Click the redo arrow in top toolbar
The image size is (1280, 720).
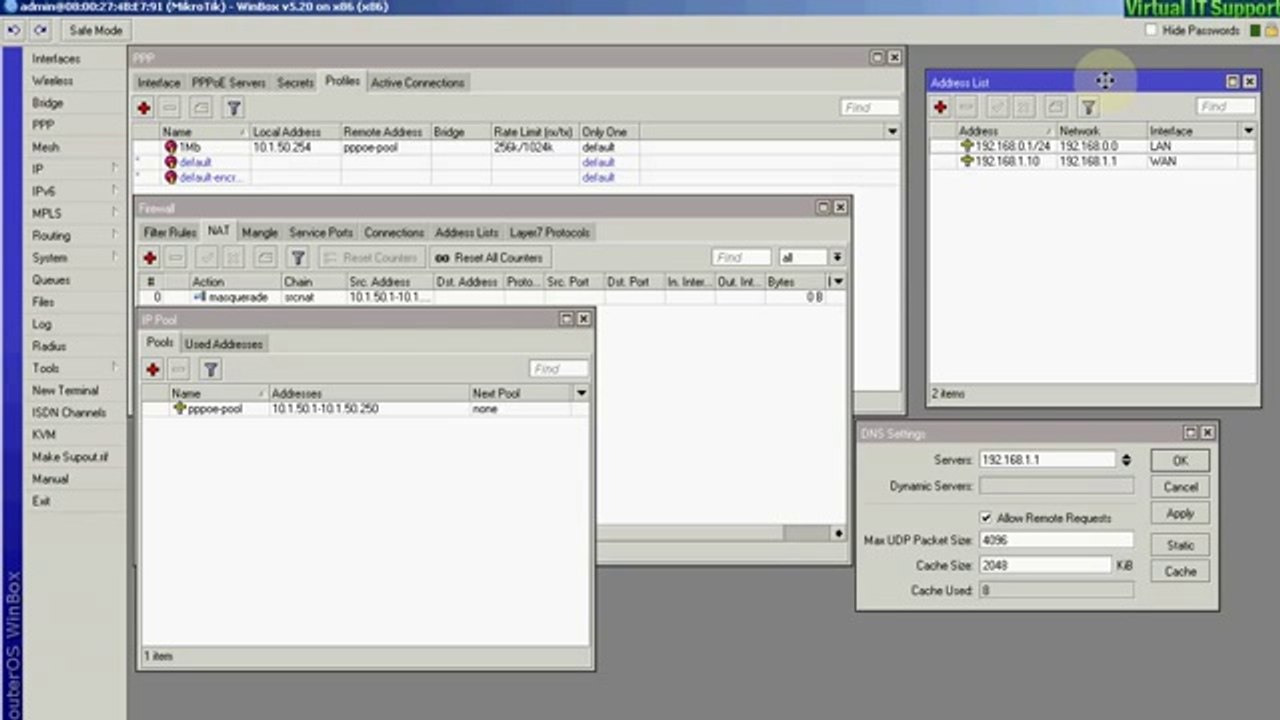[x=41, y=30]
